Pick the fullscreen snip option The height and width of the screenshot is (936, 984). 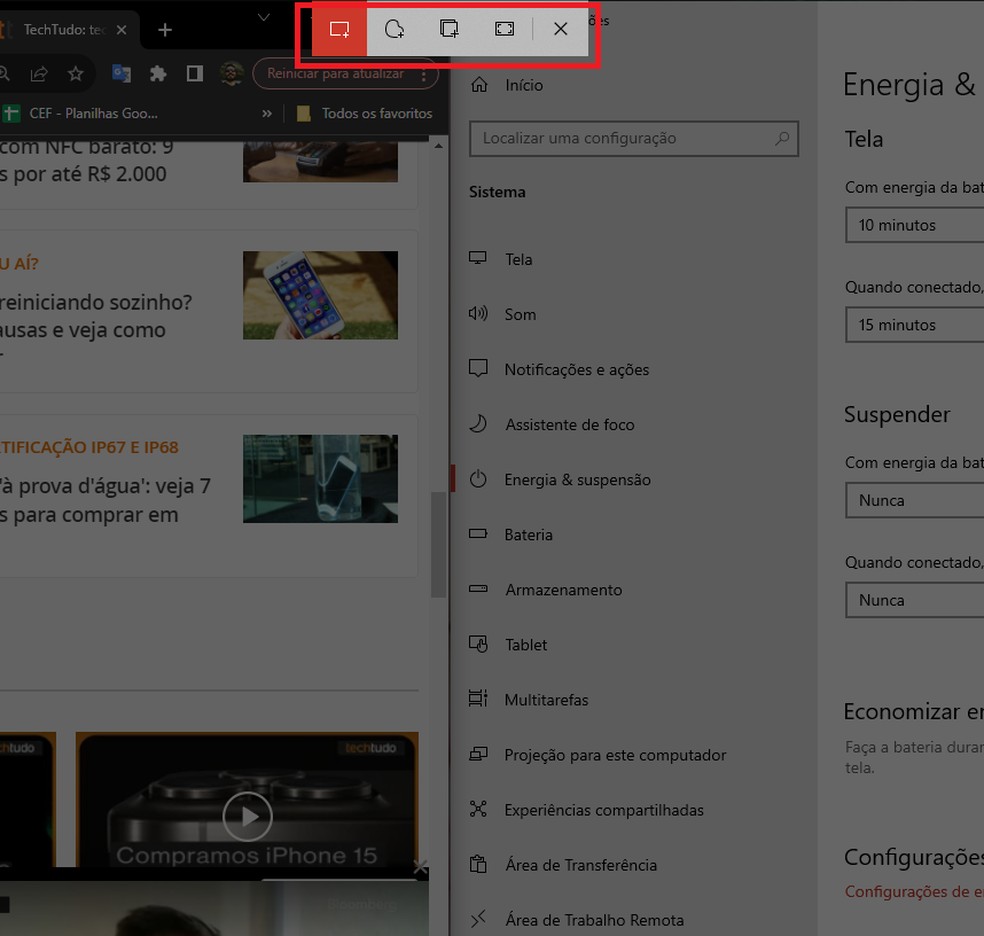[x=505, y=29]
